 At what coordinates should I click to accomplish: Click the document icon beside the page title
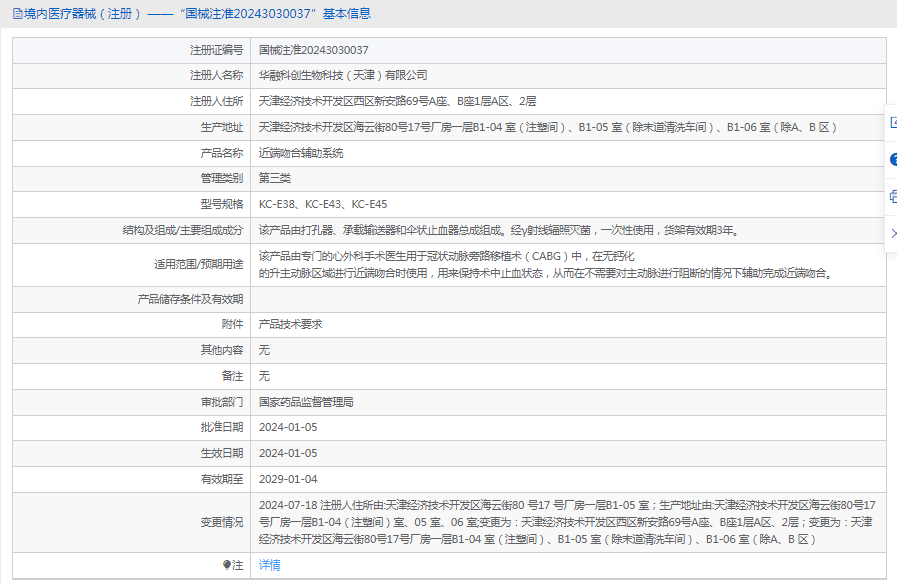[x=18, y=14]
